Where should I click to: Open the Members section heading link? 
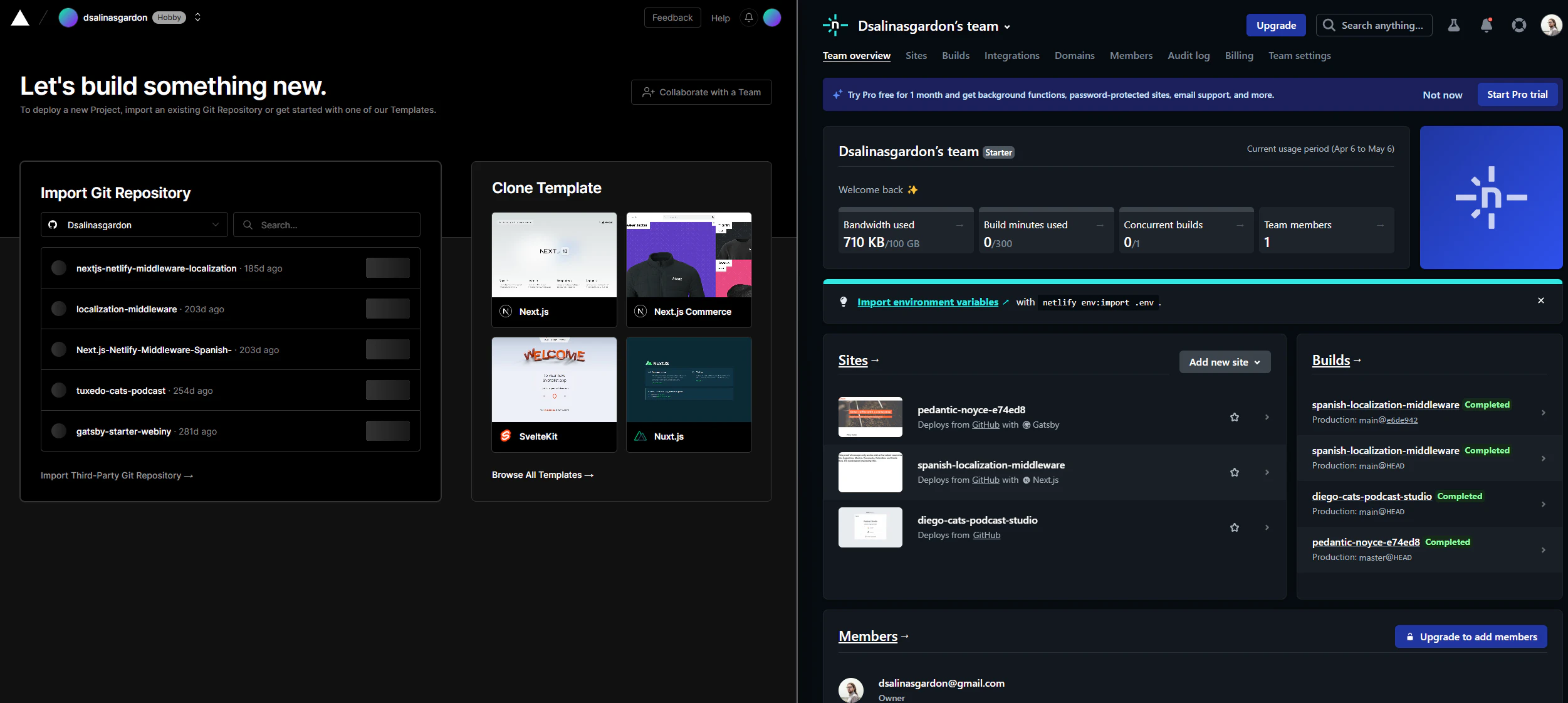tap(868, 636)
